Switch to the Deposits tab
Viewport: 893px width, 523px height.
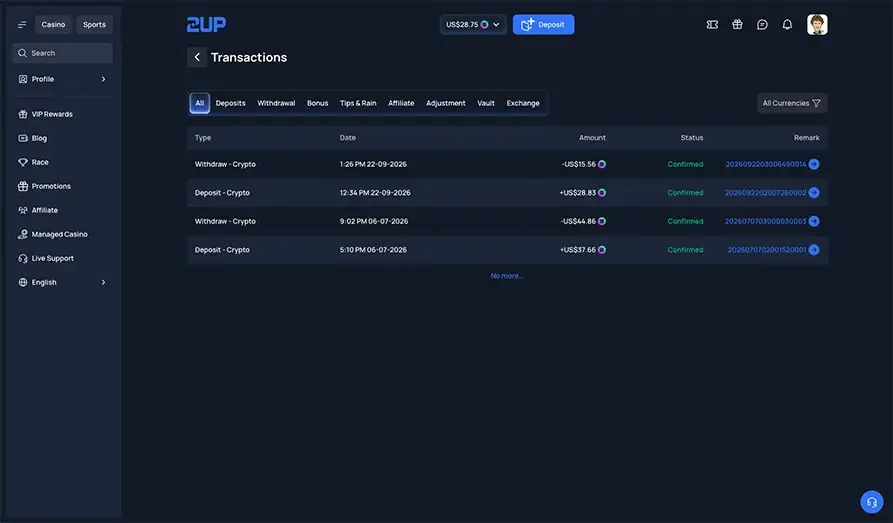tap(230, 103)
